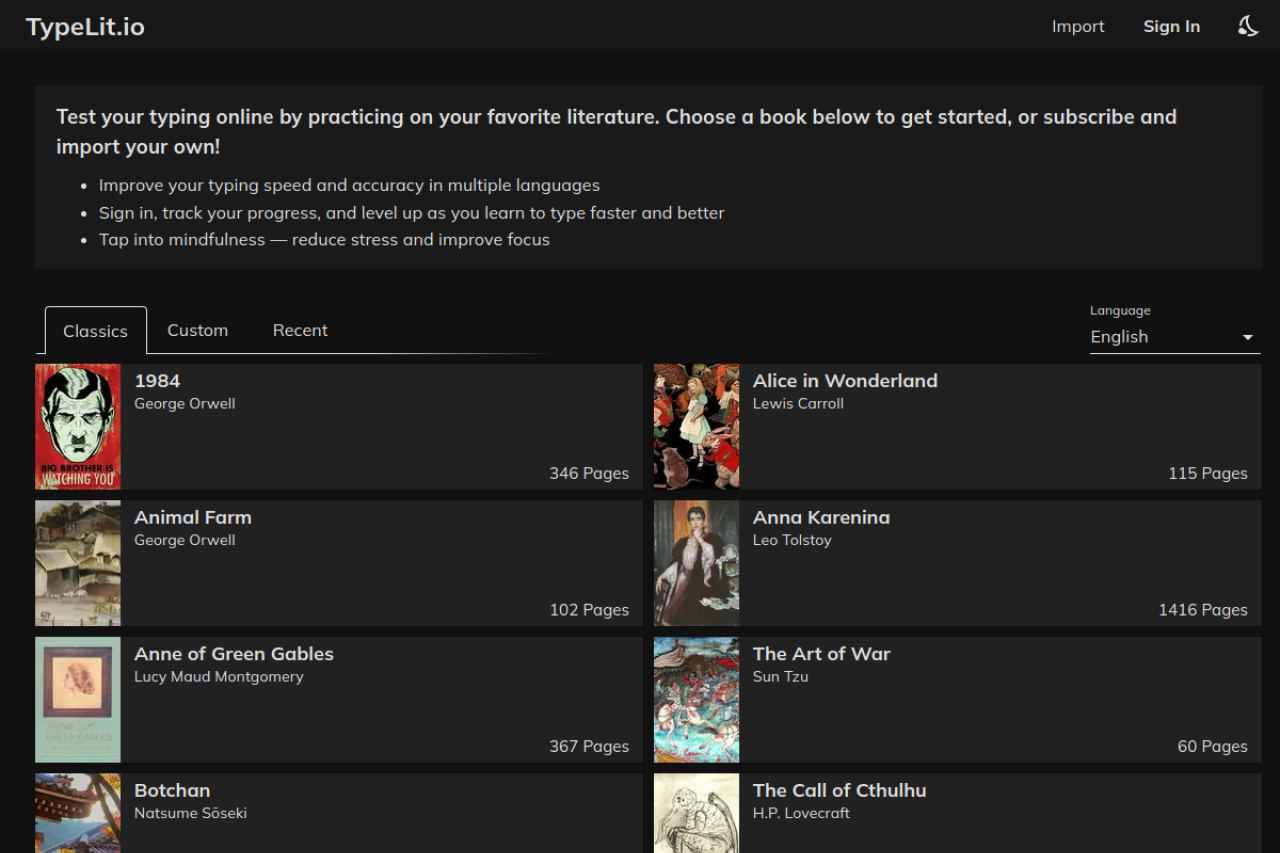1280x853 pixels.
Task: Open The Art of War cover thumbnail
Action: pyautogui.click(x=697, y=700)
